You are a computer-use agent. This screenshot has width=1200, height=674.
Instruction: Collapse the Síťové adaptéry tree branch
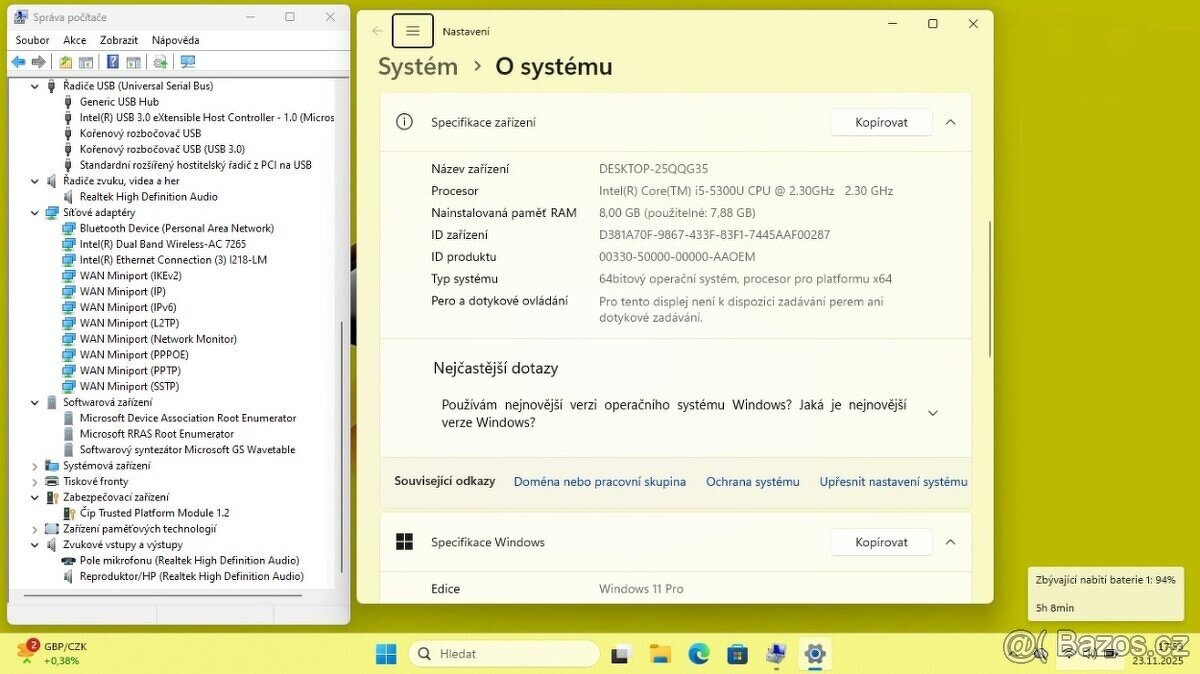[x=33, y=212]
